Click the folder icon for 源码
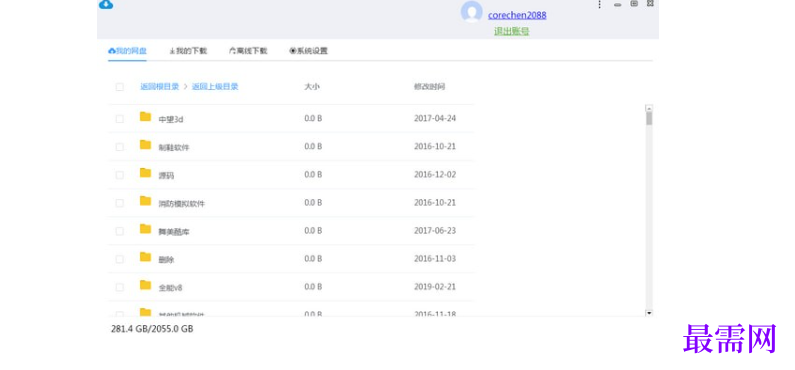 [146, 173]
